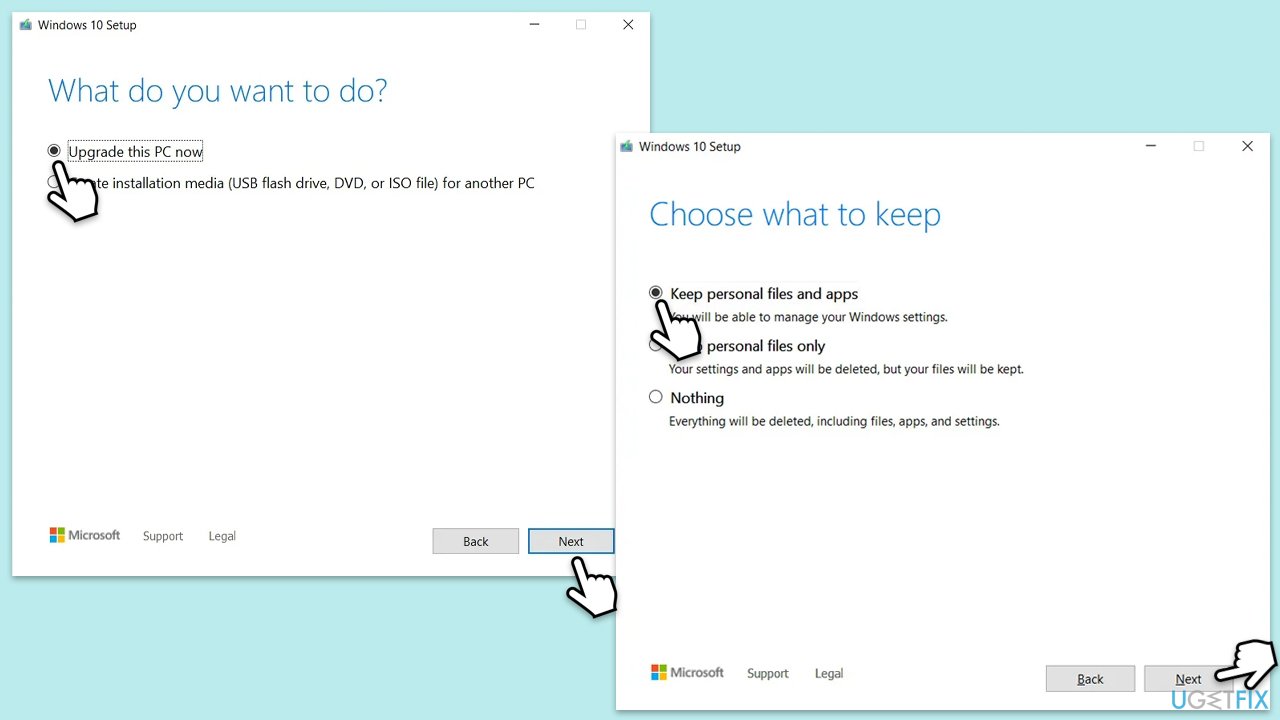Click Back in the Choose what to keep window

pos(1090,679)
